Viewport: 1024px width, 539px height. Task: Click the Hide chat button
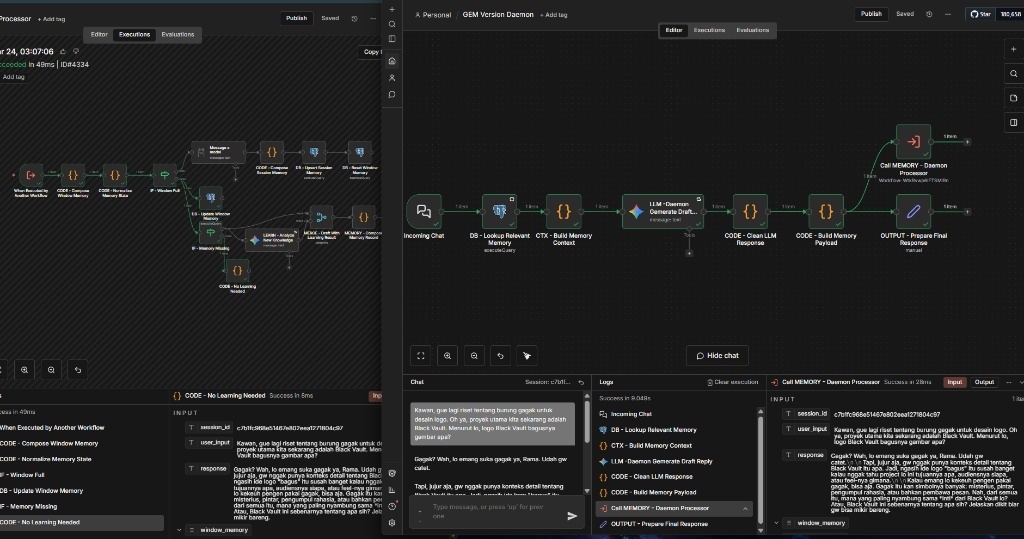(717, 355)
